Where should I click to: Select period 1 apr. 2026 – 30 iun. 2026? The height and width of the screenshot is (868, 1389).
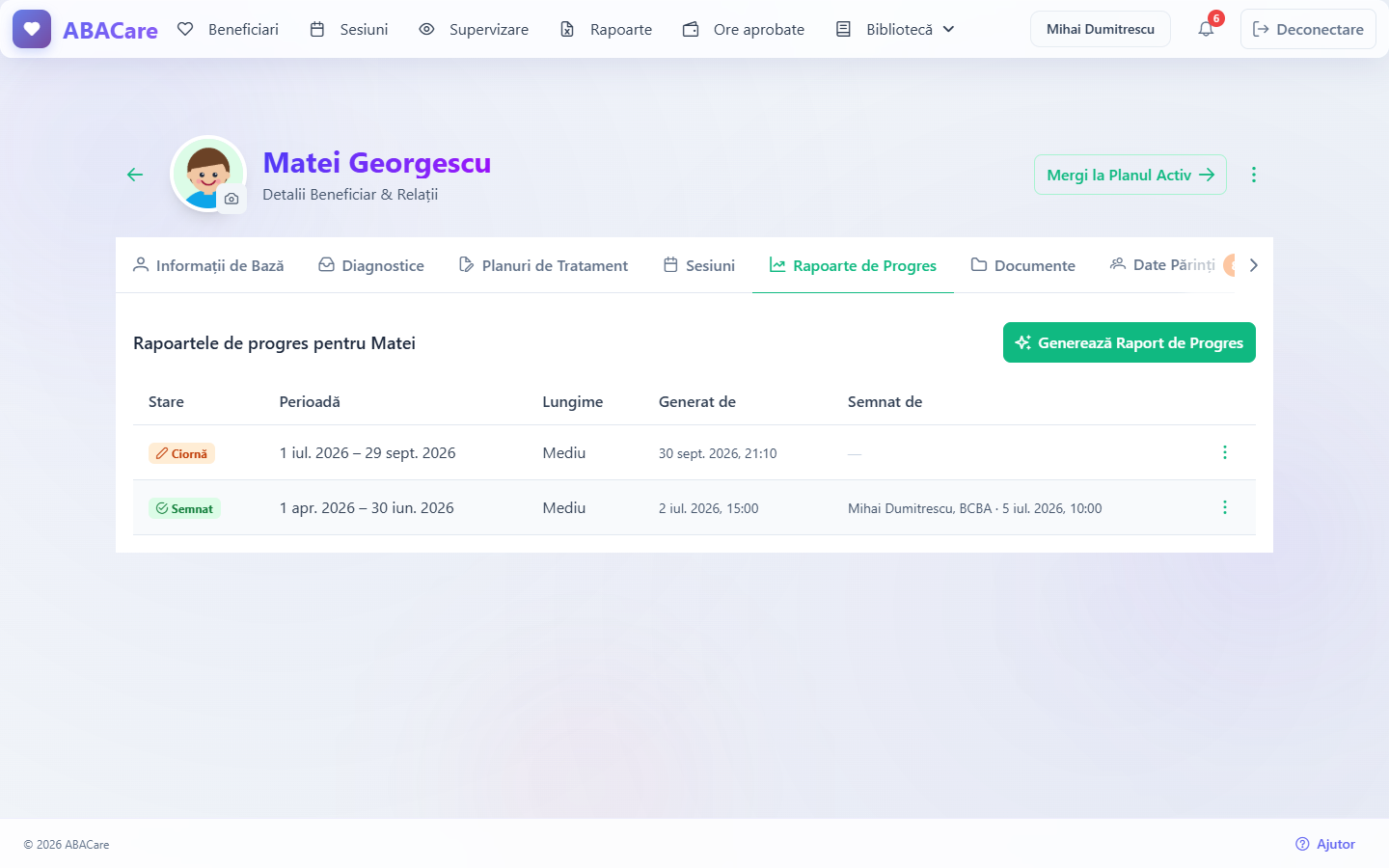coord(367,507)
